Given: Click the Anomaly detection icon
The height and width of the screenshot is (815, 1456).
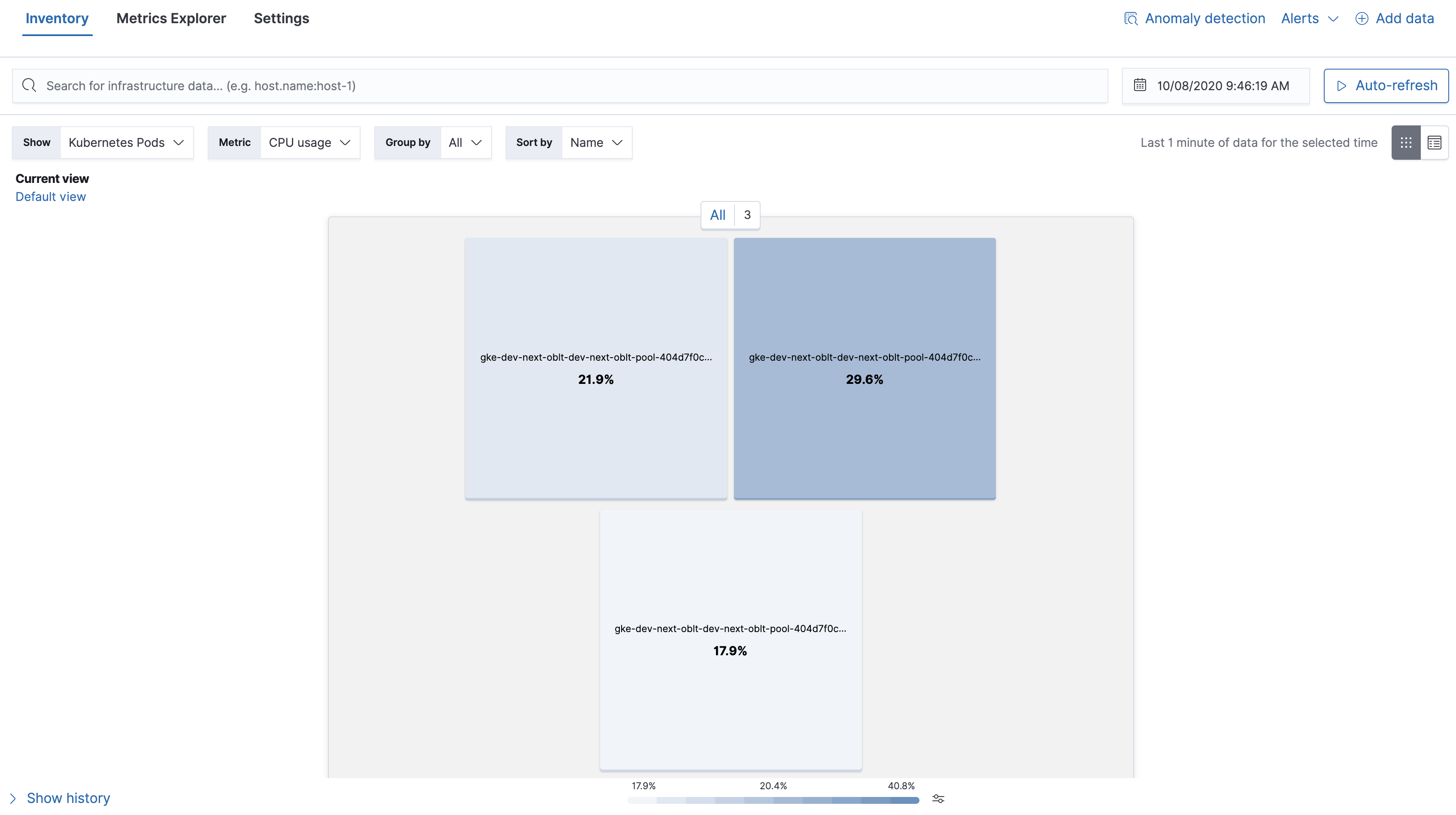Looking at the screenshot, I should pos(1131,18).
